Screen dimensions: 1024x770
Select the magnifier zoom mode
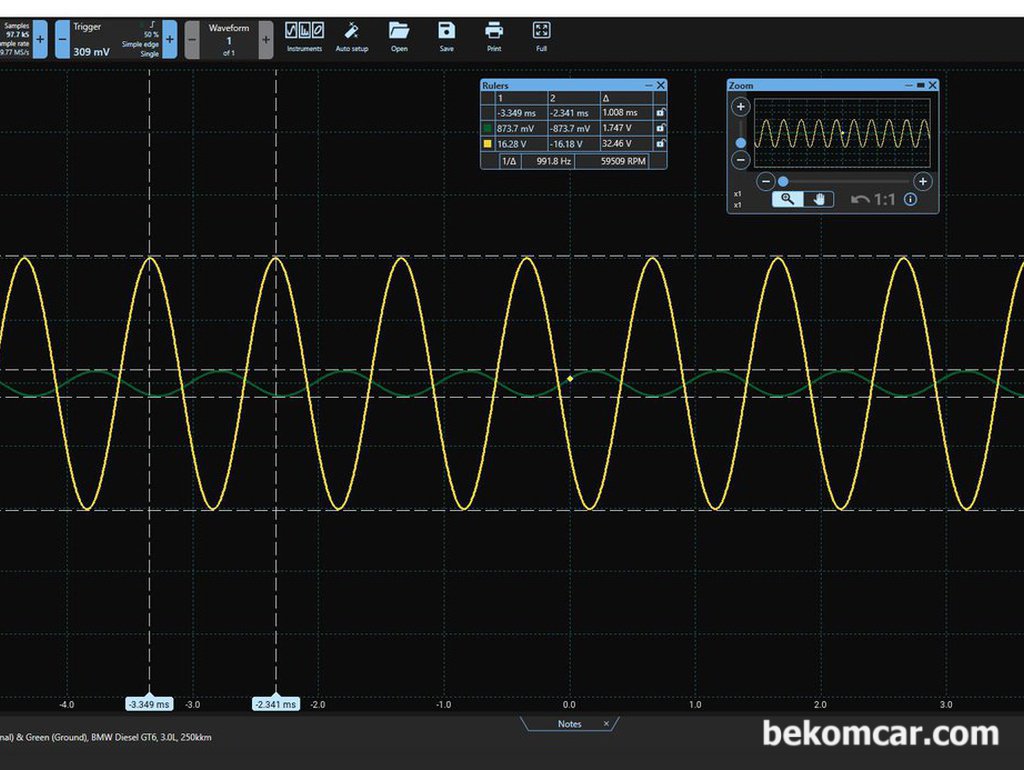788,199
